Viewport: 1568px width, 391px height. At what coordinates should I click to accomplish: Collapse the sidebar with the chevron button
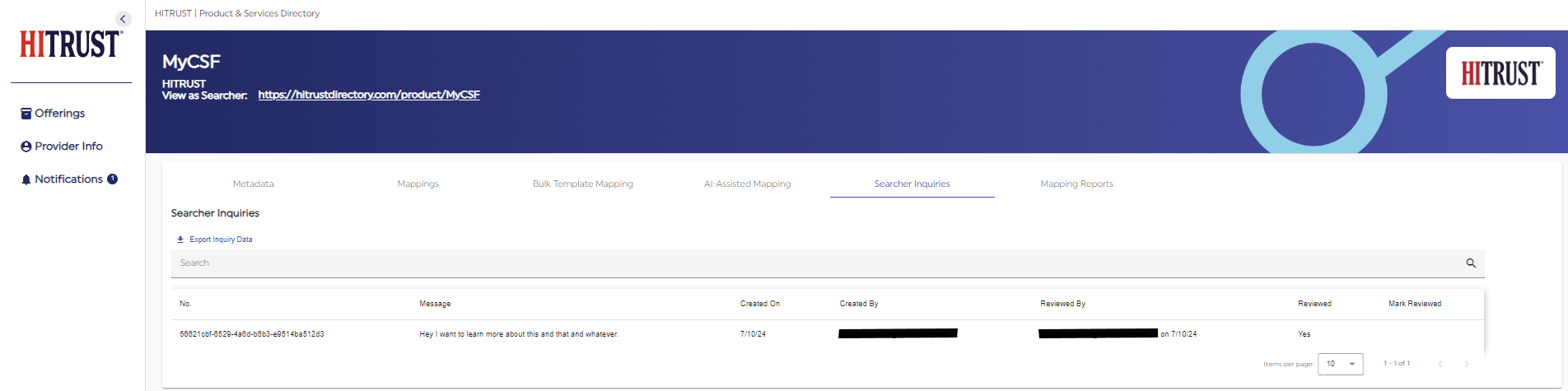pyautogui.click(x=123, y=19)
